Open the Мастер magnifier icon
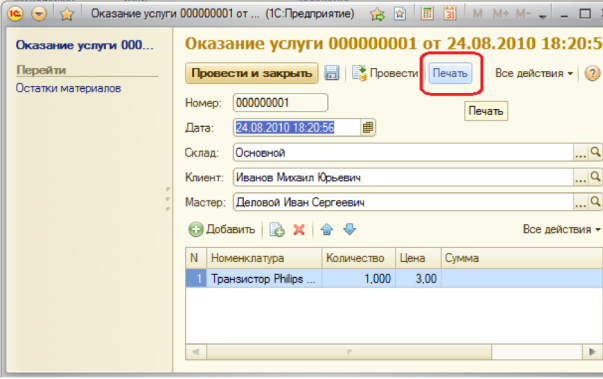 [595, 202]
